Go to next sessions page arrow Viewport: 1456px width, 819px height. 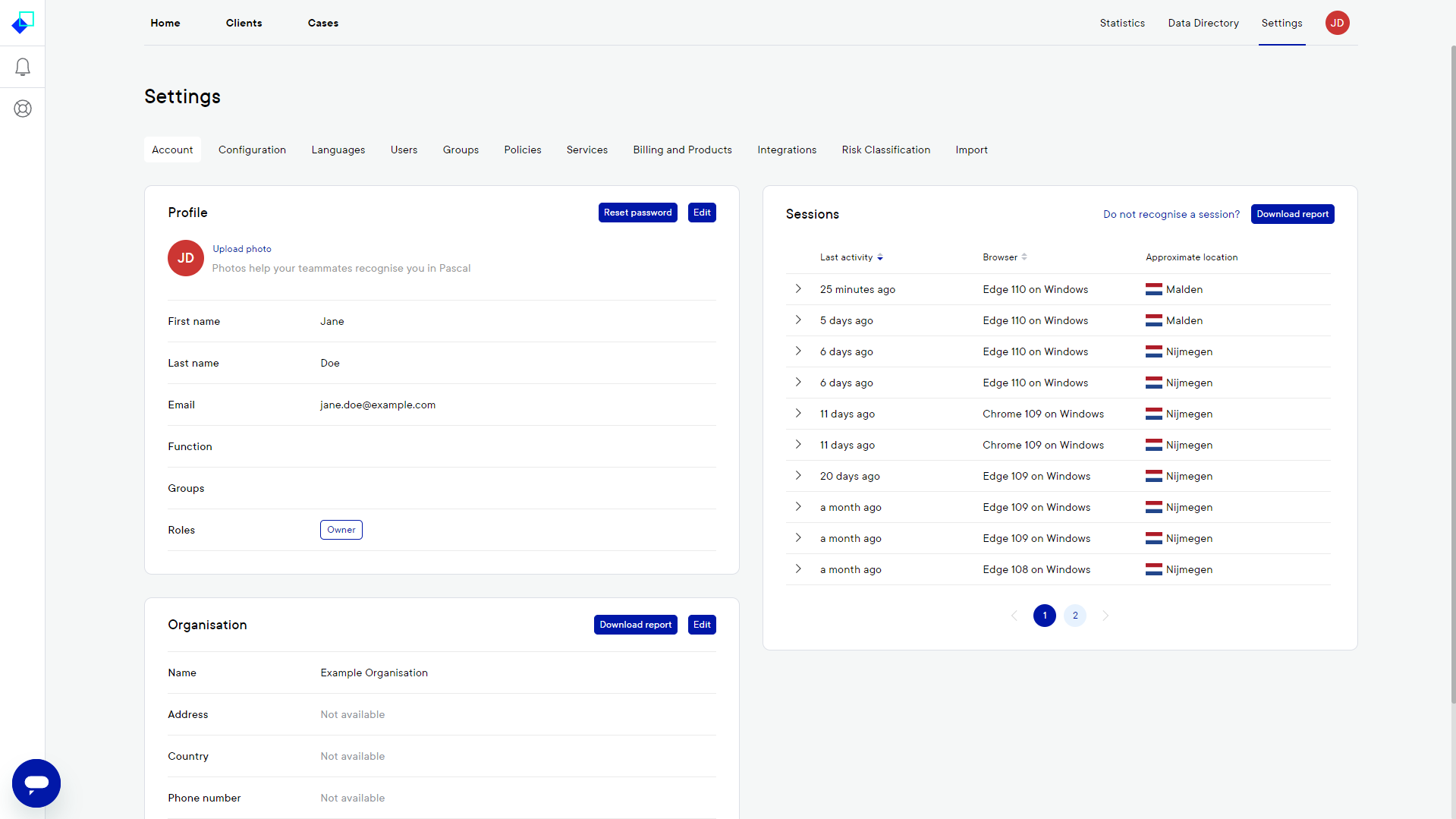pyautogui.click(x=1105, y=616)
